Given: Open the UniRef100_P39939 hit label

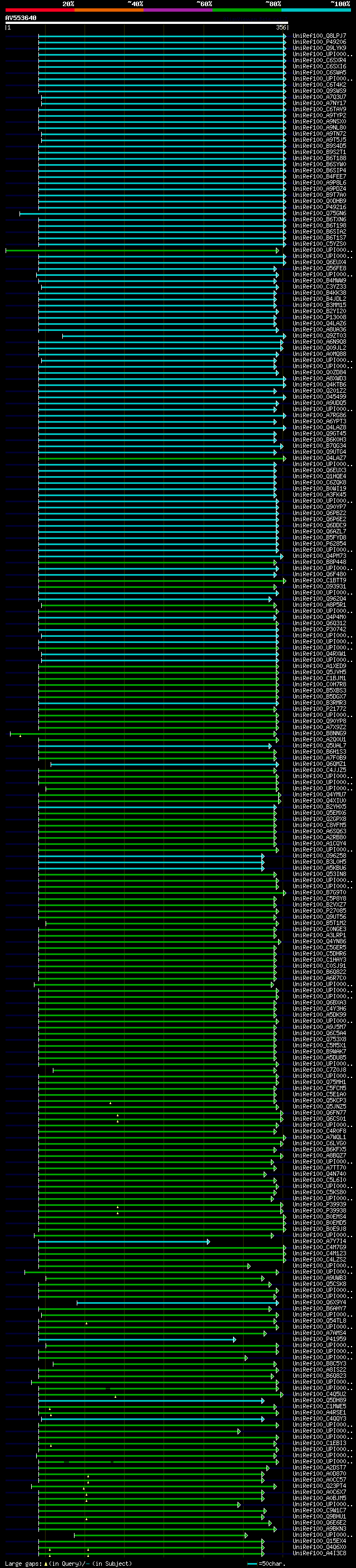Looking at the screenshot, I should tap(319, 1205).
